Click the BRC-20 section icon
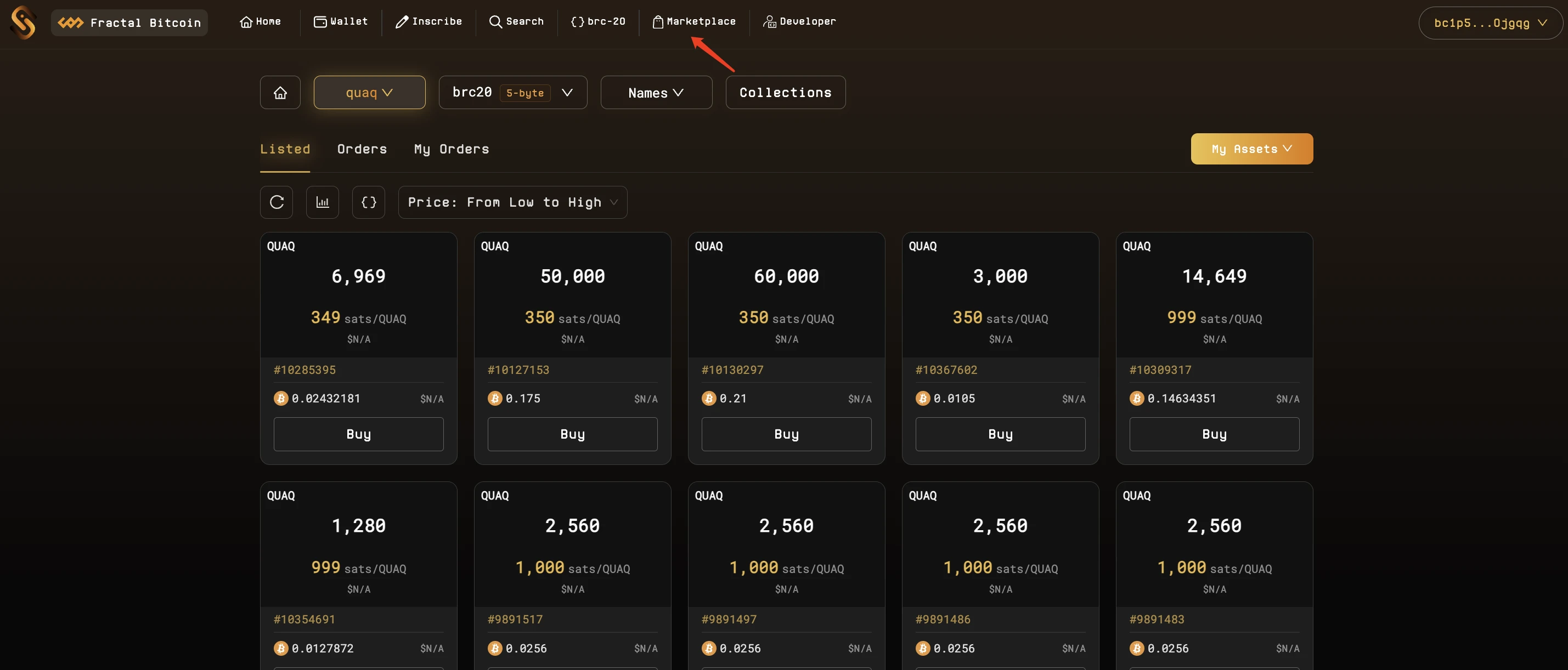This screenshot has width=1568, height=670. (x=576, y=22)
